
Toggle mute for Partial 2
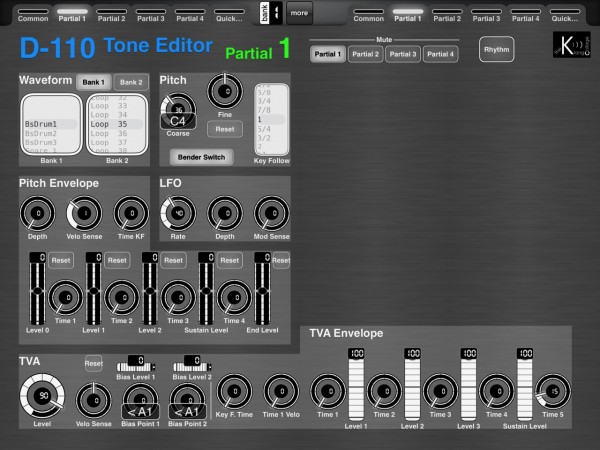click(x=365, y=54)
